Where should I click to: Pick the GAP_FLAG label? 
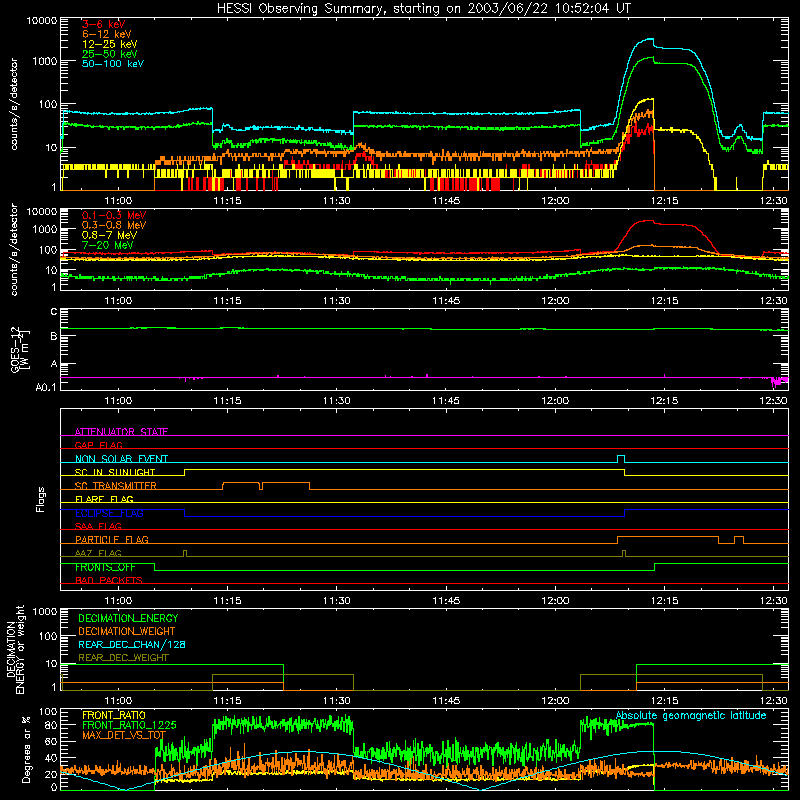click(x=98, y=445)
